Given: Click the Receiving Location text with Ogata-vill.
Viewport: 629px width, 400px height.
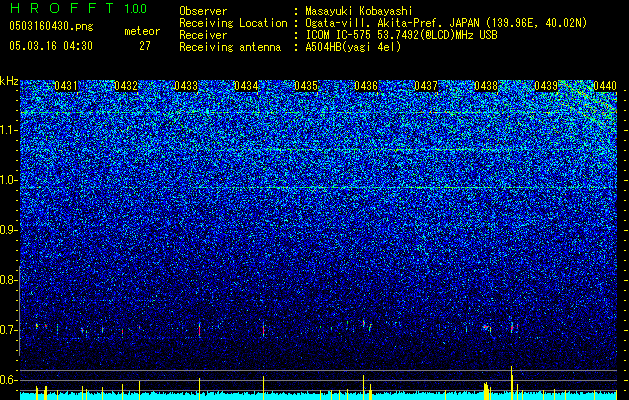Looking at the screenshot, I should [446, 23].
